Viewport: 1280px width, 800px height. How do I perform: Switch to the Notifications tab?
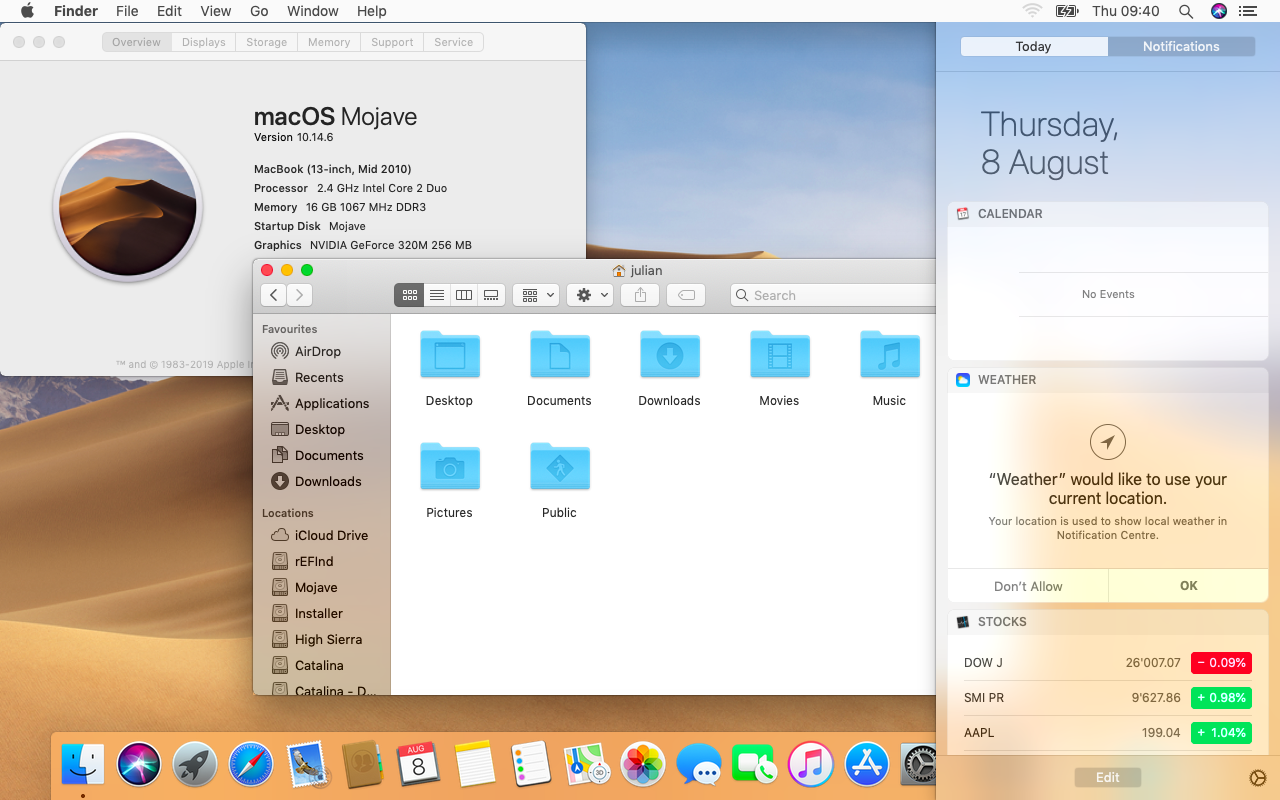(1181, 47)
